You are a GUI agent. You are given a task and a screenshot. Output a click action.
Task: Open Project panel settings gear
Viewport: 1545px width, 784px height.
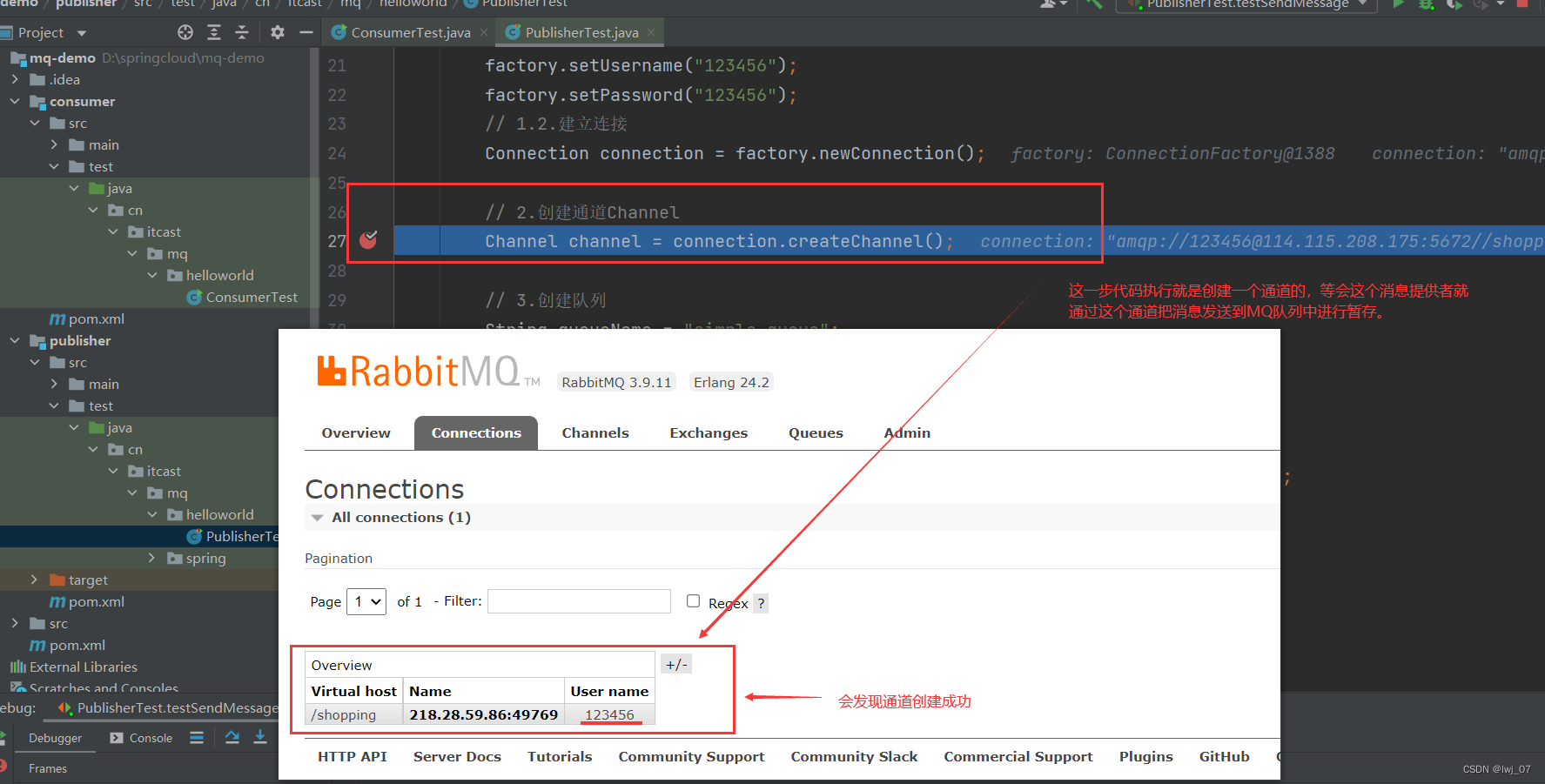click(276, 31)
